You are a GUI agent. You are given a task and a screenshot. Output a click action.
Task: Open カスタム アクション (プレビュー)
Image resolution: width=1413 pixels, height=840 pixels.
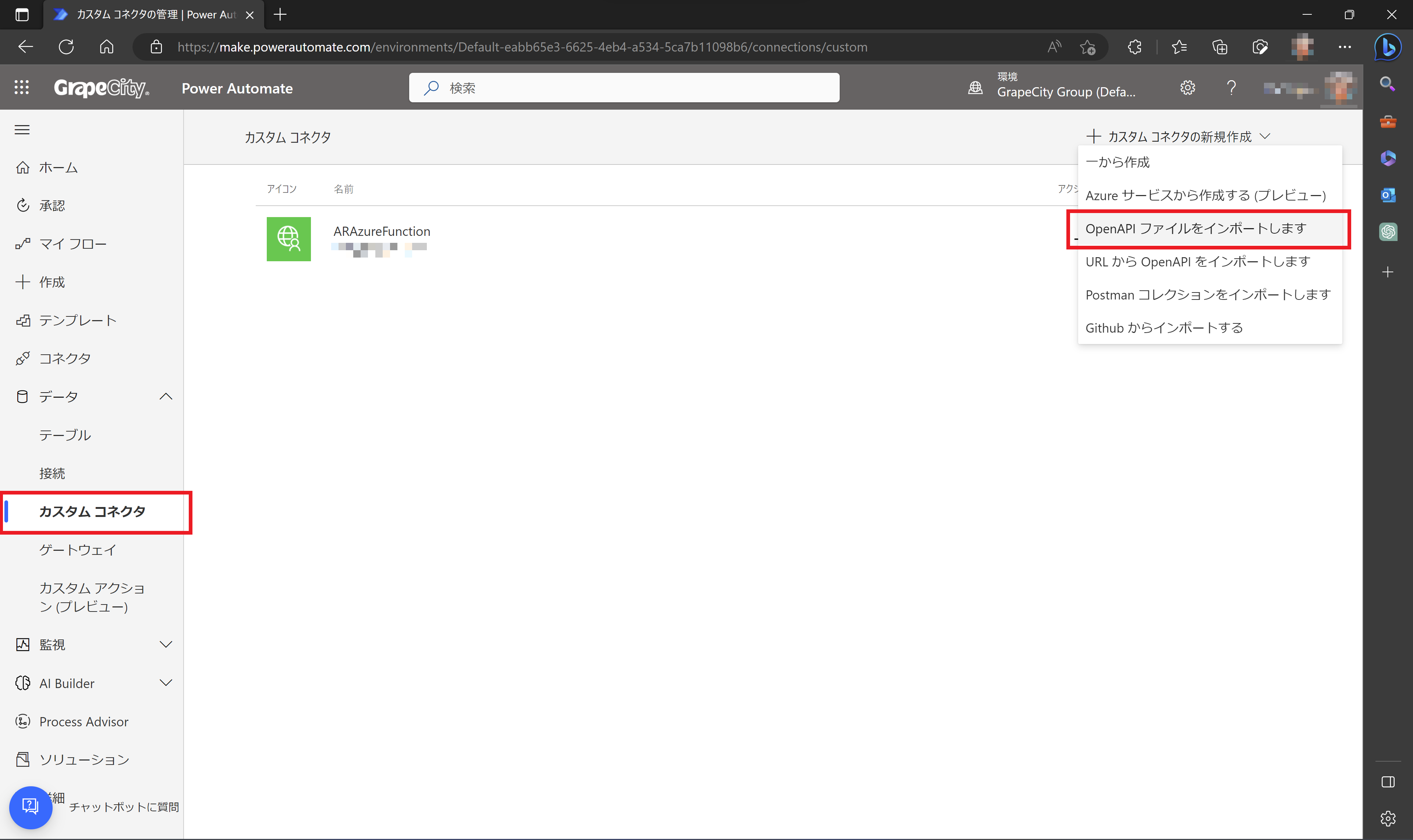pyautogui.click(x=92, y=597)
